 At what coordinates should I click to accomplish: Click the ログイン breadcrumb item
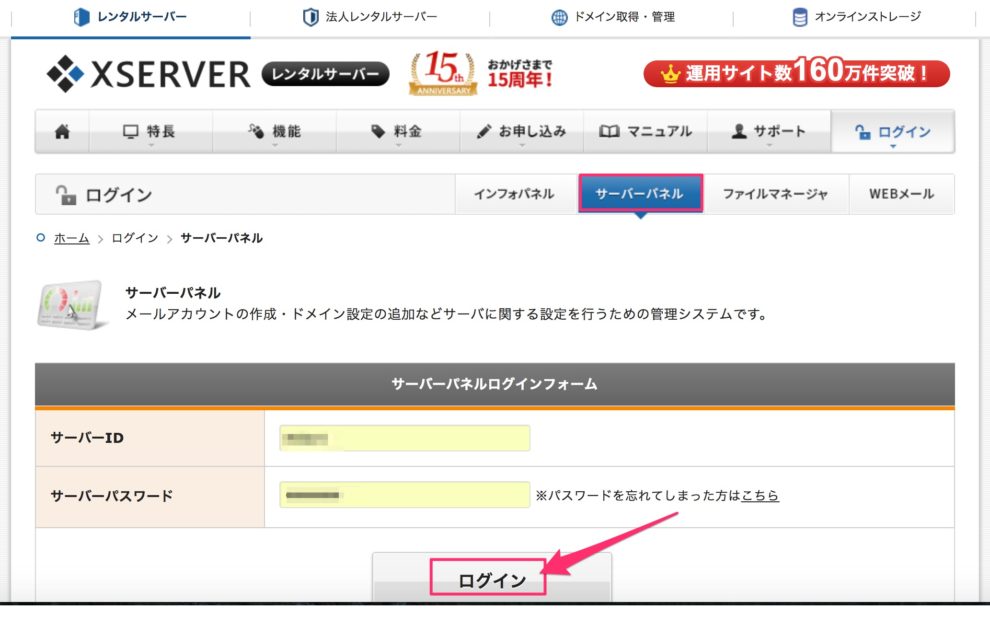[134, 238]
